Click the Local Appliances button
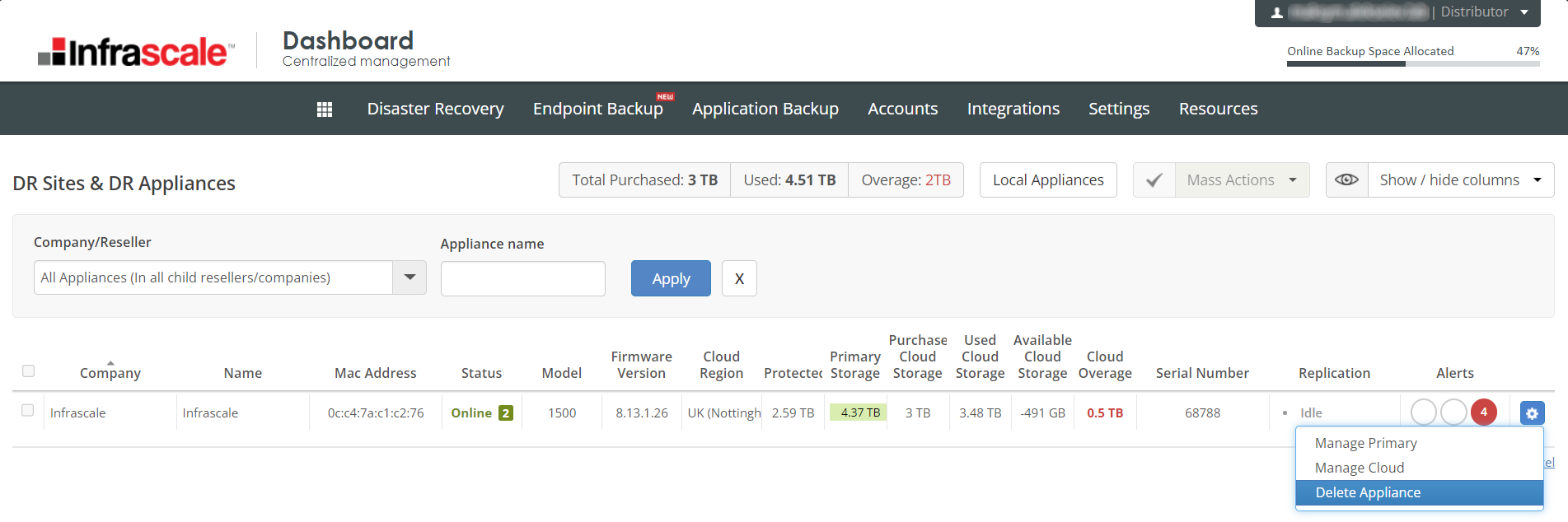 click(1048, 180)
